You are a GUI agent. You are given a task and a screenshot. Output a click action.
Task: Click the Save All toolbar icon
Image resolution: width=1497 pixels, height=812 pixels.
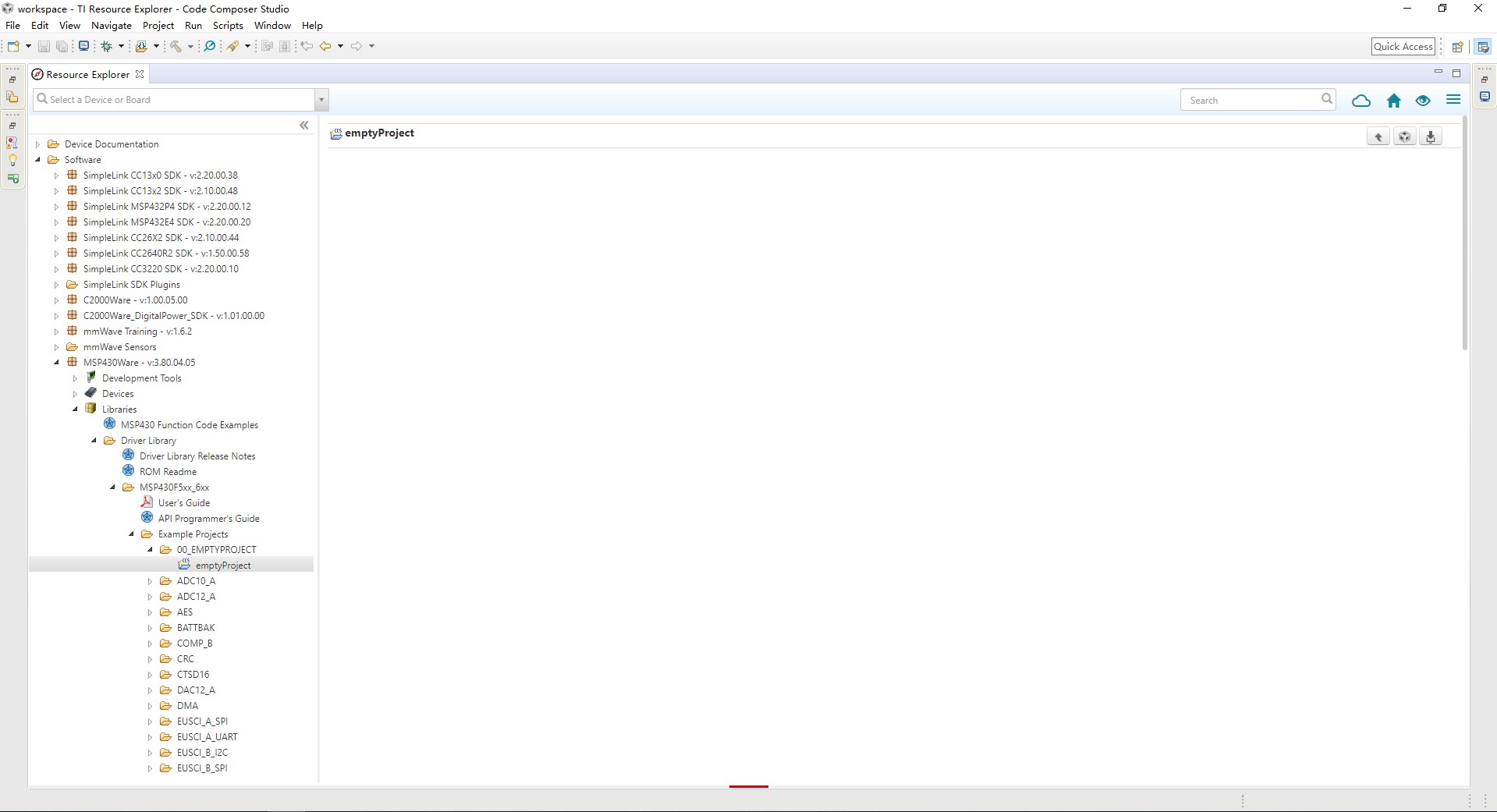(62, 46)
